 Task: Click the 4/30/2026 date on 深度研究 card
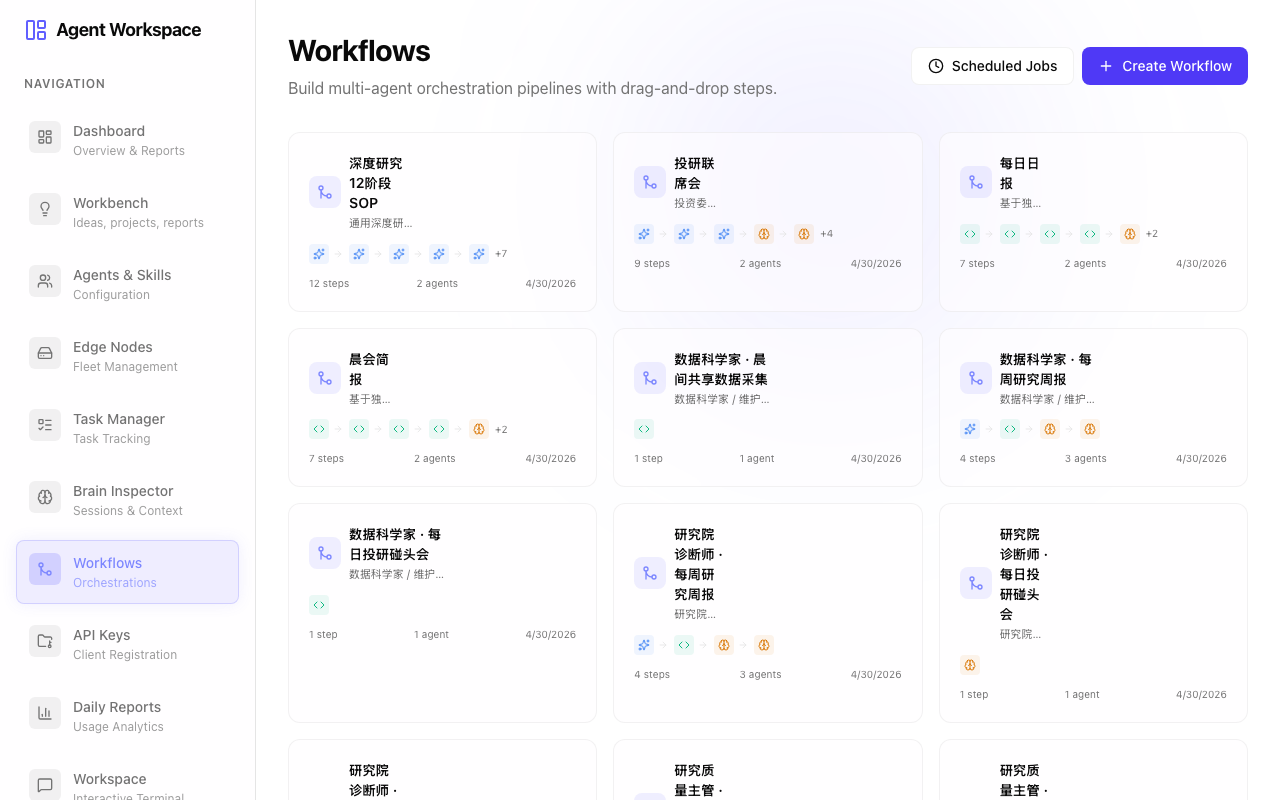coord(551,284)
